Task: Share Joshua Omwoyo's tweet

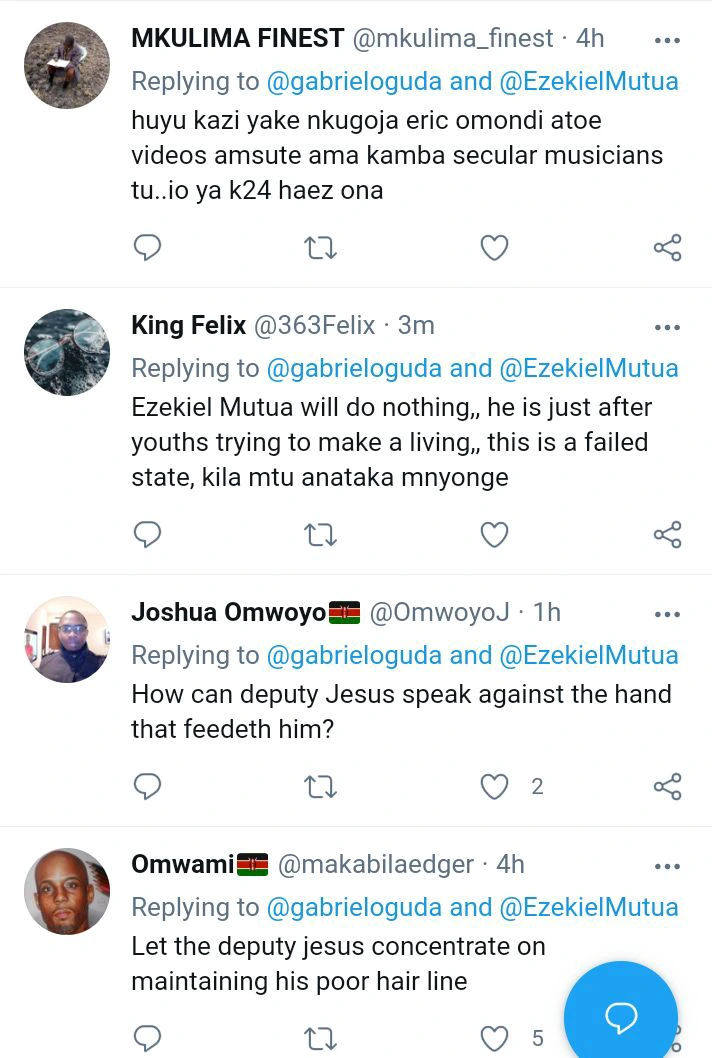Action: coord(667,787)
